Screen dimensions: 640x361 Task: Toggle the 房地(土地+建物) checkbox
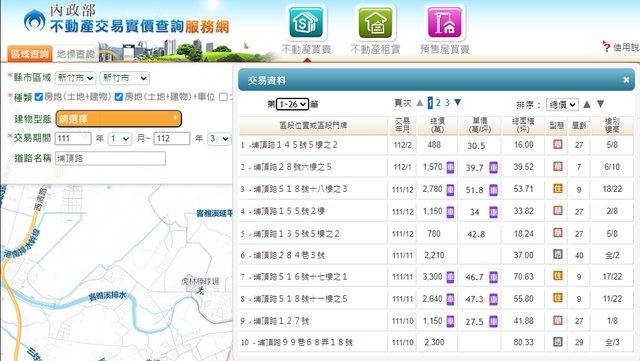39,97
